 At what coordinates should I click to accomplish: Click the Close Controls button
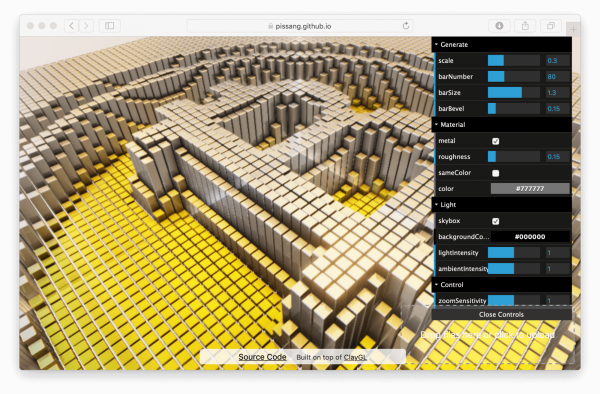click(502, 314)
